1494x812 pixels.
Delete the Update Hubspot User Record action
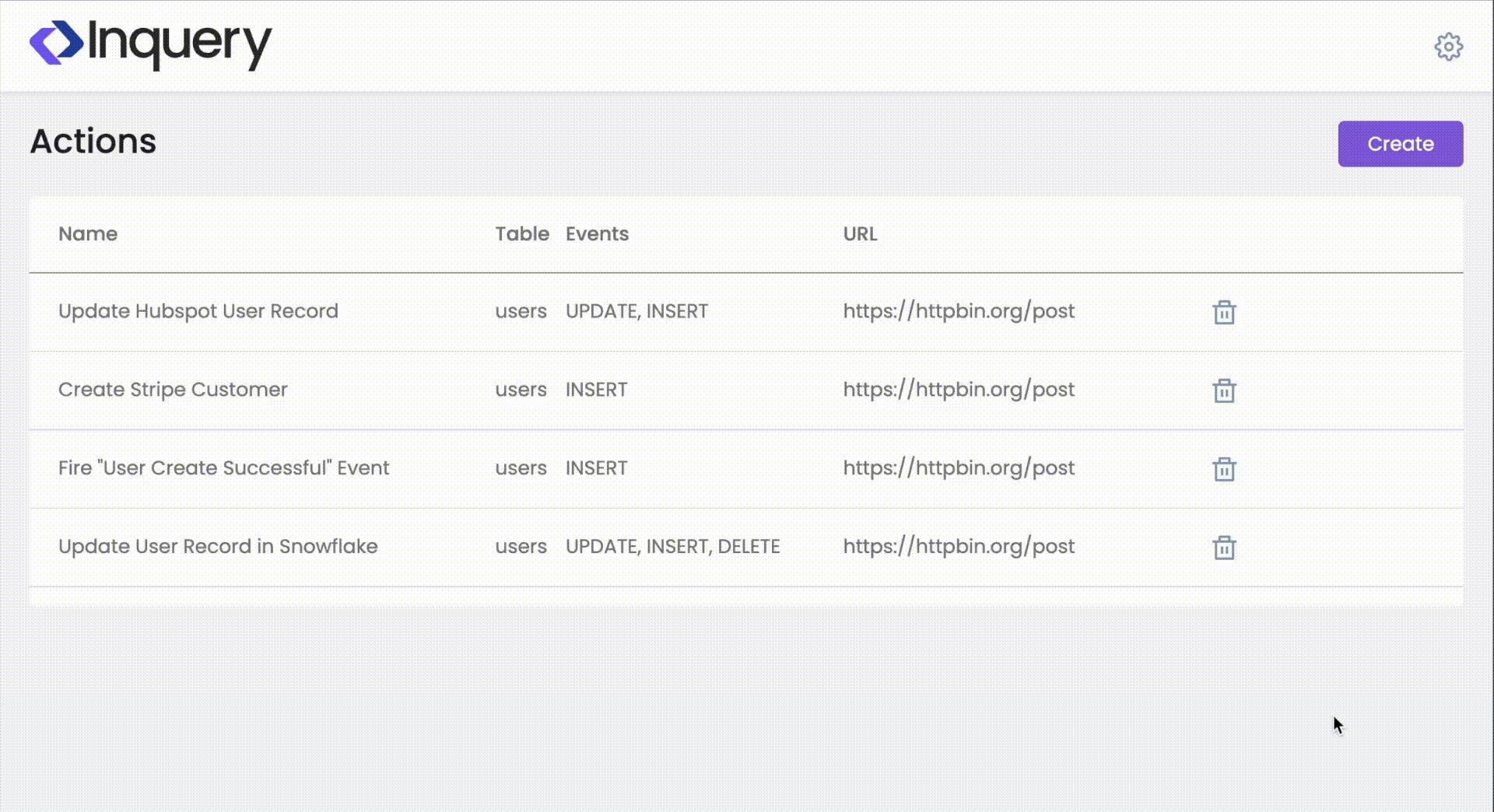[1224, 312]
